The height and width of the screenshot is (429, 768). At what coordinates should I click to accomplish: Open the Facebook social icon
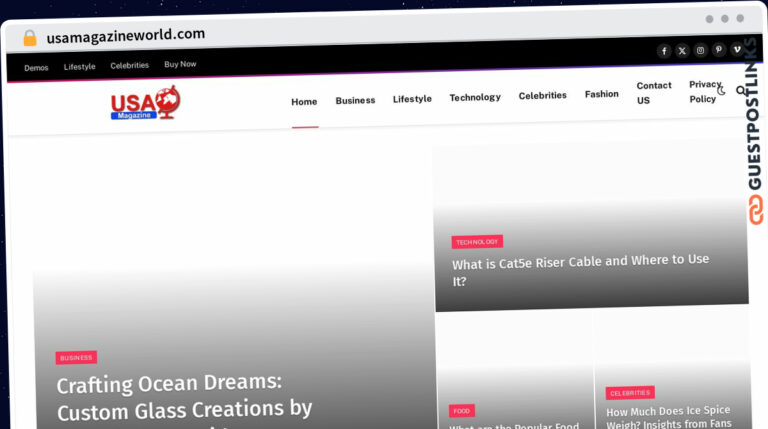pos(664,51)
